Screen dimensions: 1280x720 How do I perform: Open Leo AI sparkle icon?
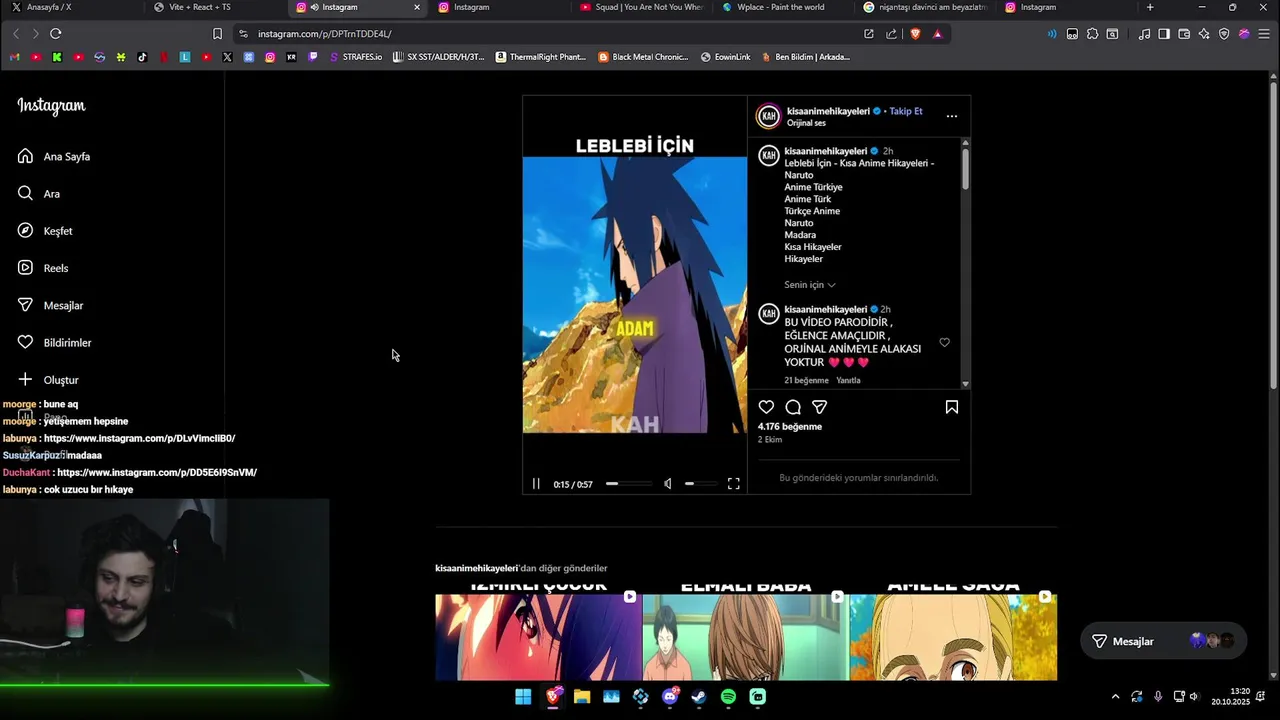[x=1204, y=34]
